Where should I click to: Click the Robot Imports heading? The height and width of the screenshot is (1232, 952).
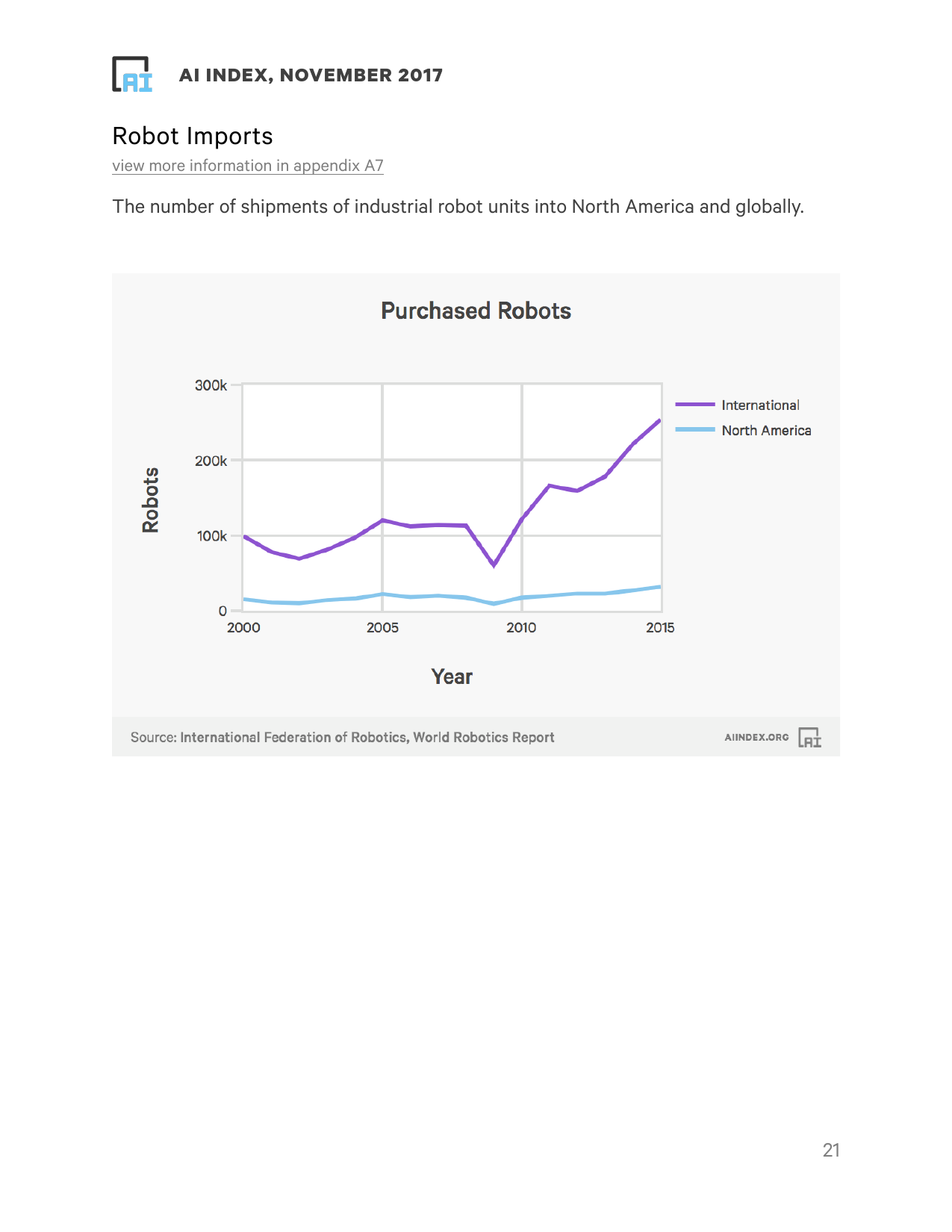point(193,136)
